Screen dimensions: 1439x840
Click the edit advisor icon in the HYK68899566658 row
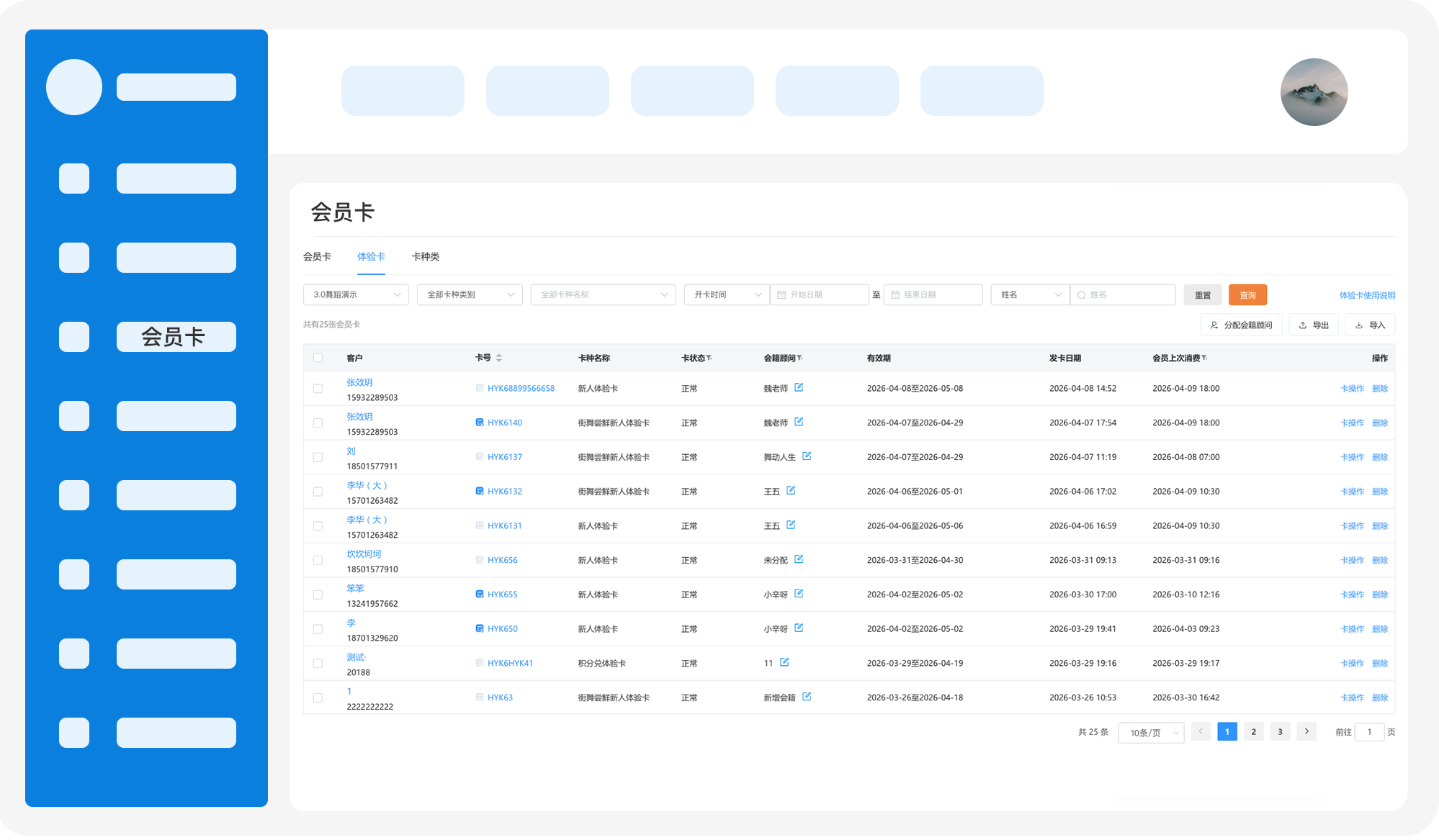799,387
